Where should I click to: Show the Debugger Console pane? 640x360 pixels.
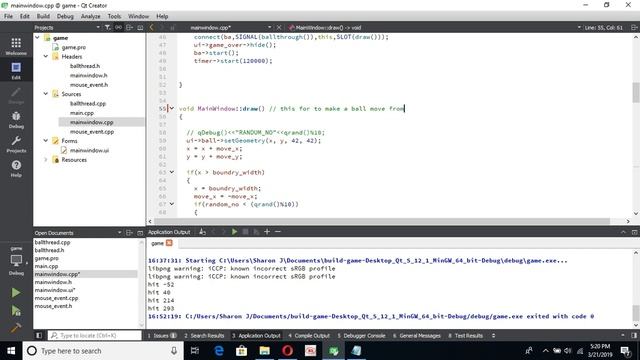click(361, 336)
